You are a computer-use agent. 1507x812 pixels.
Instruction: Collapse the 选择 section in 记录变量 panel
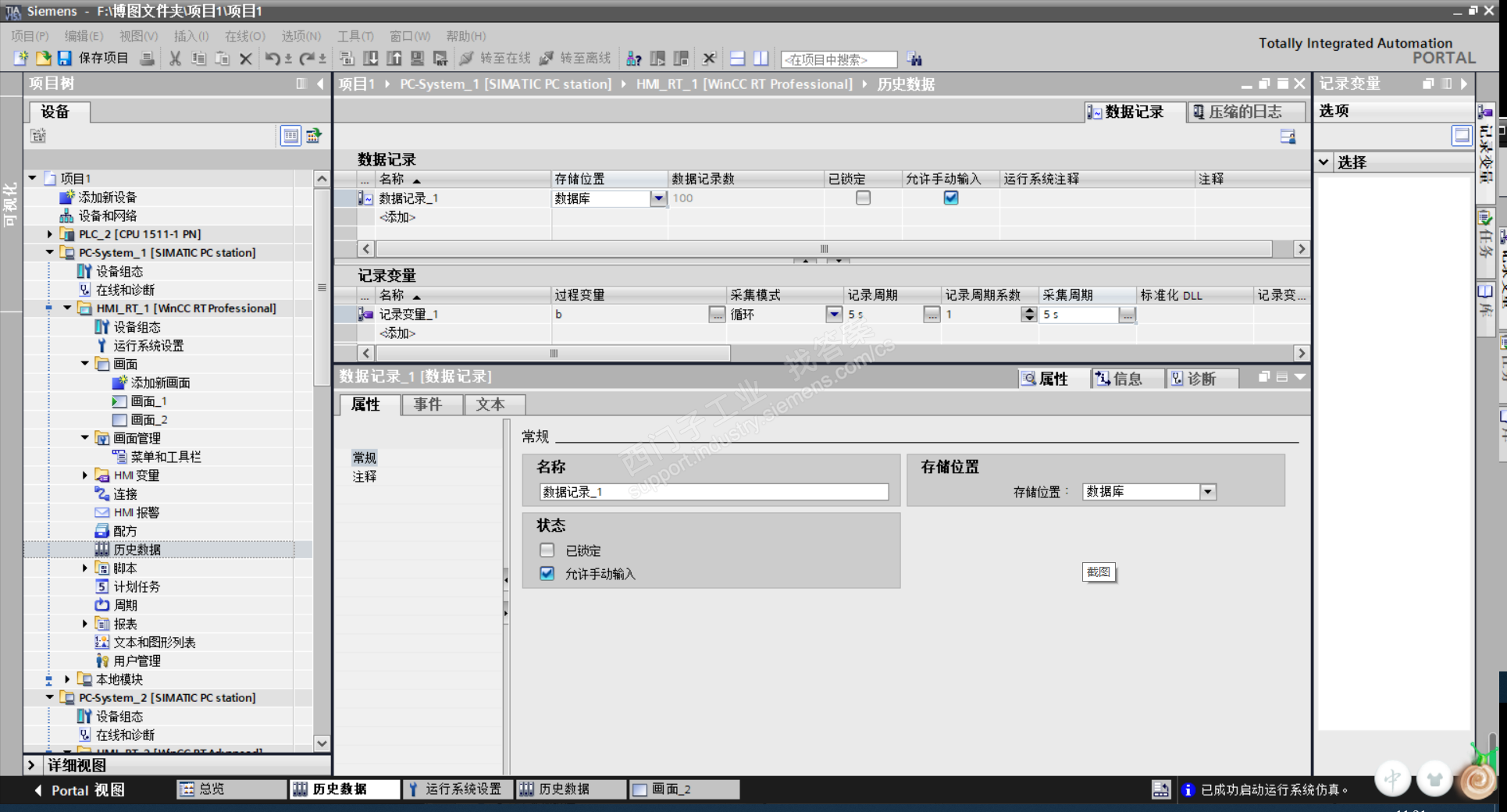[x=1324, y=162]
